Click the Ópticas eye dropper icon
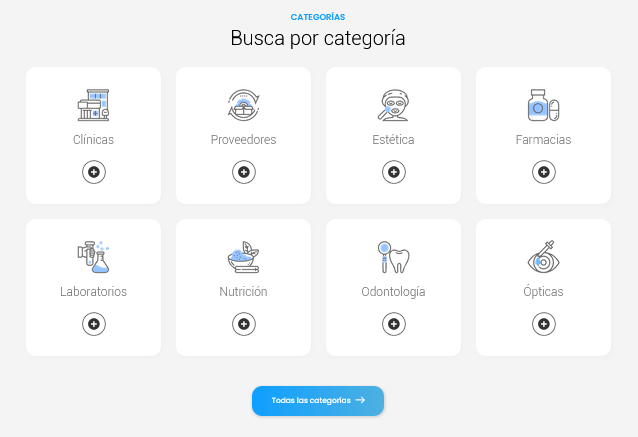638x437 pixels. point(543,256)
